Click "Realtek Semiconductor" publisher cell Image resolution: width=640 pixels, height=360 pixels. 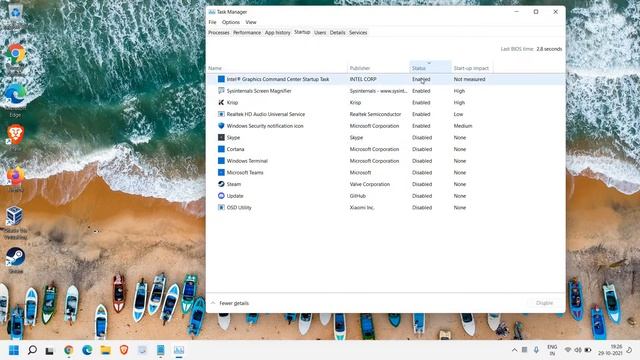click(x=376, y=114)
